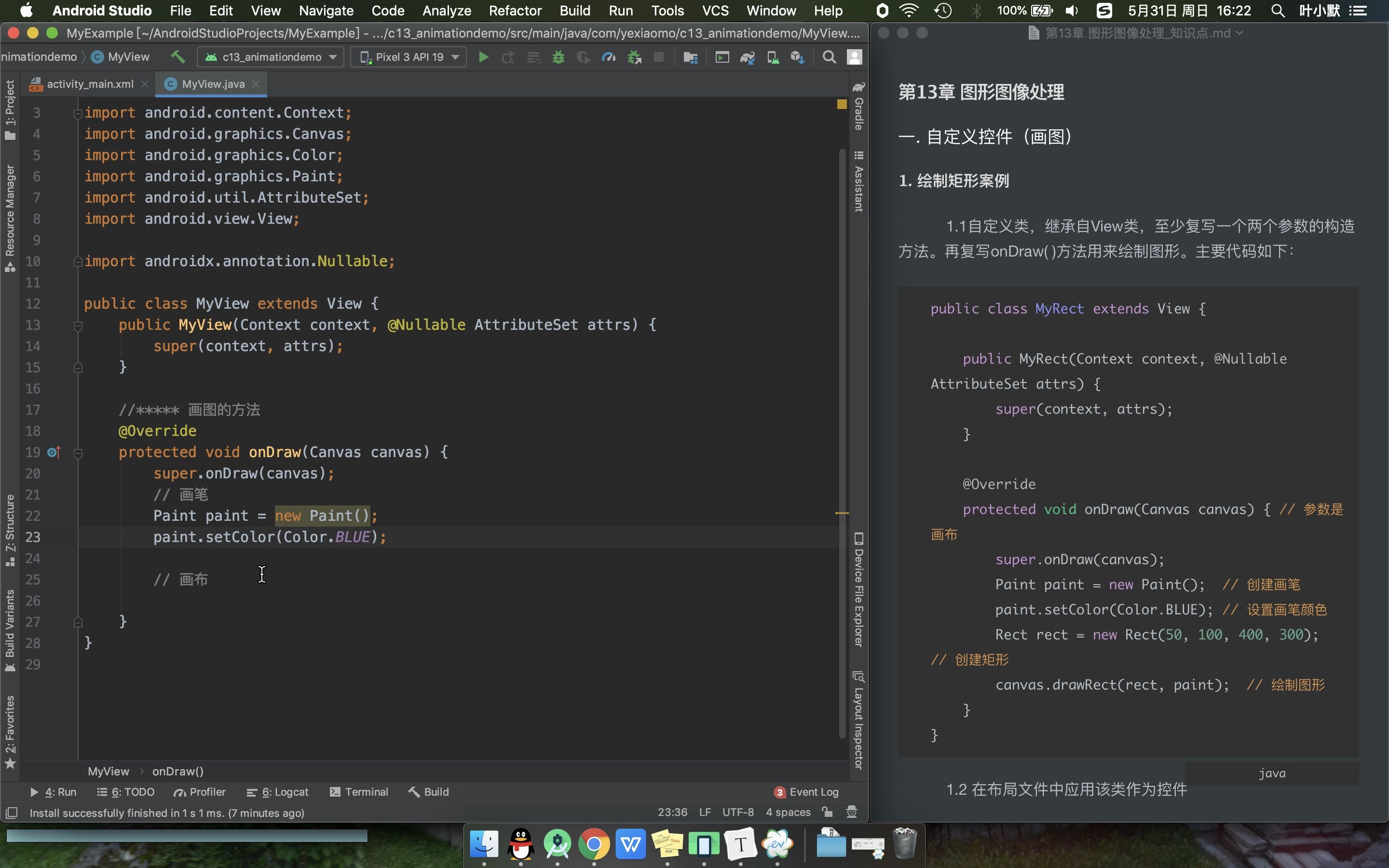Collapse imports fold marker on line 3

pyautogui.click(x=78, y=113)
